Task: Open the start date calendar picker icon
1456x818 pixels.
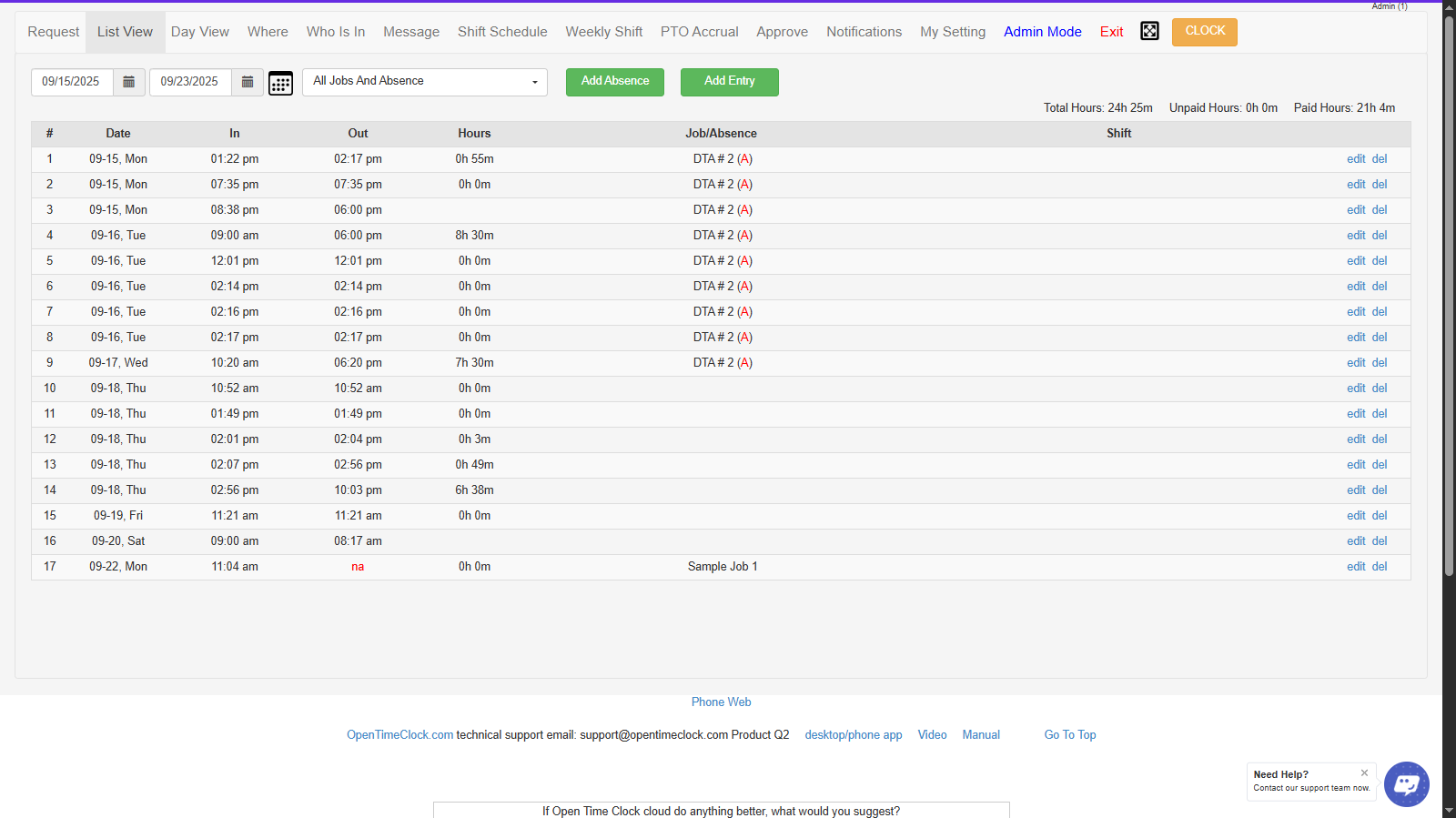Action: point(128,82)
